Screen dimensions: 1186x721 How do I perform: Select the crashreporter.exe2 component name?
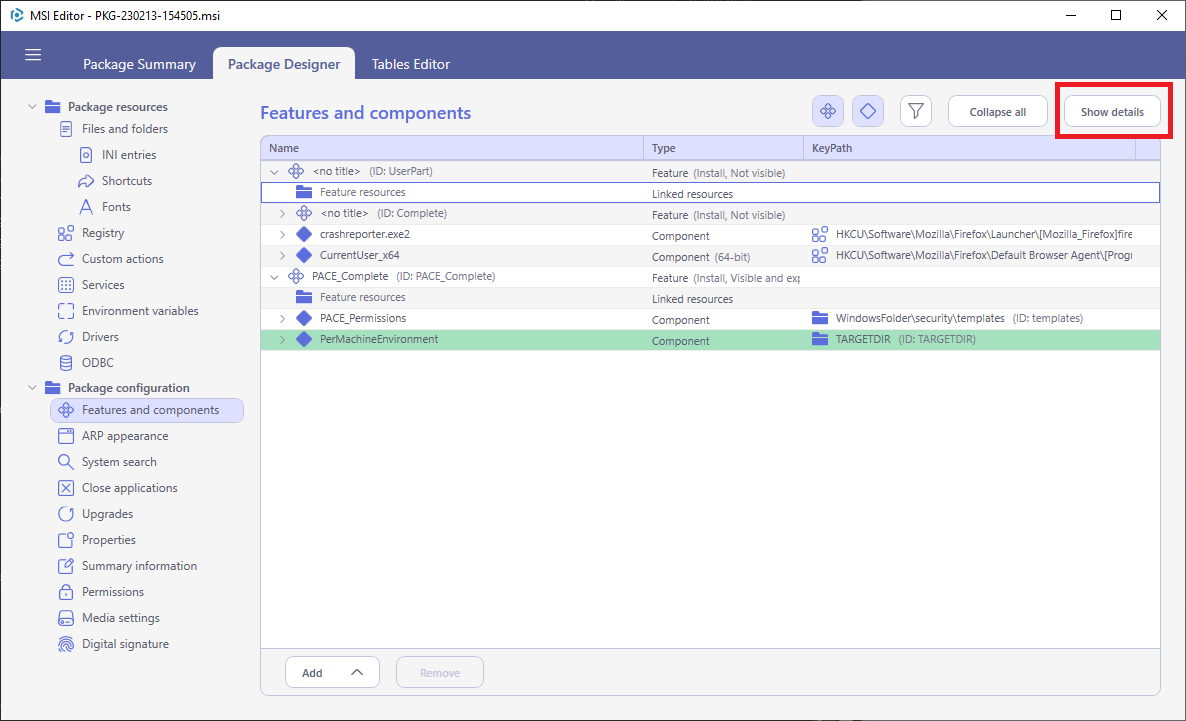point(365,235)
